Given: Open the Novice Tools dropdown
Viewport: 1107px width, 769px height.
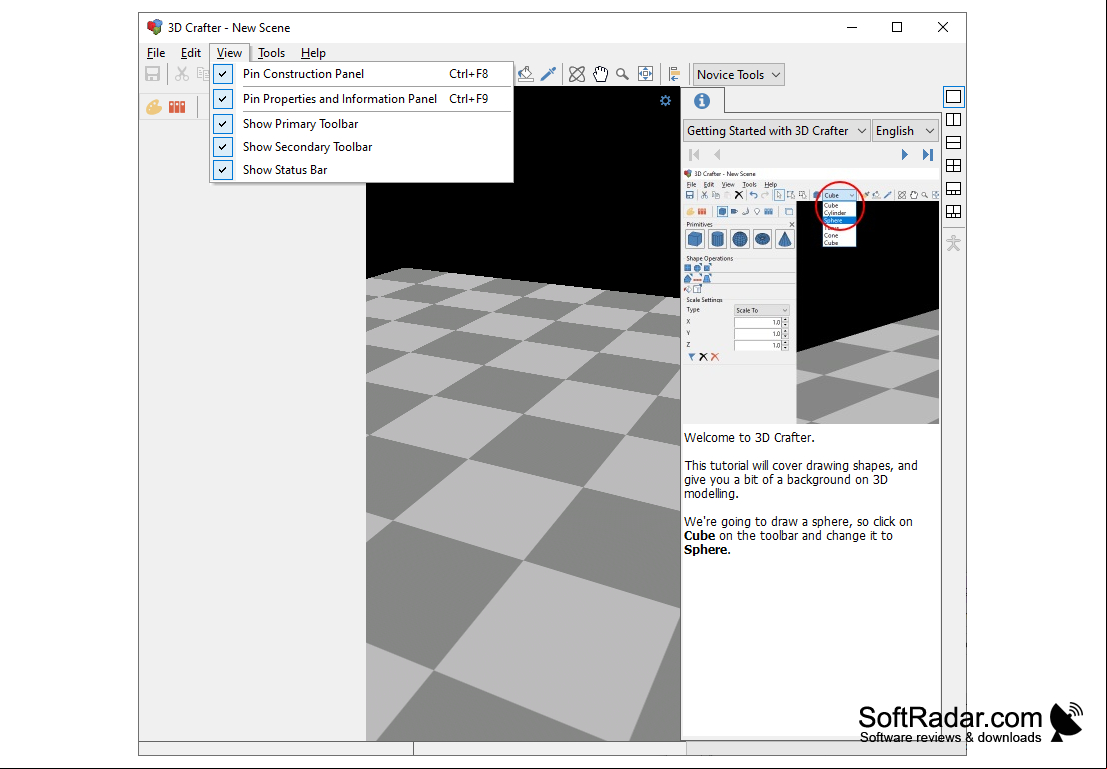Looking at the screenshot, I should point(738,74).
